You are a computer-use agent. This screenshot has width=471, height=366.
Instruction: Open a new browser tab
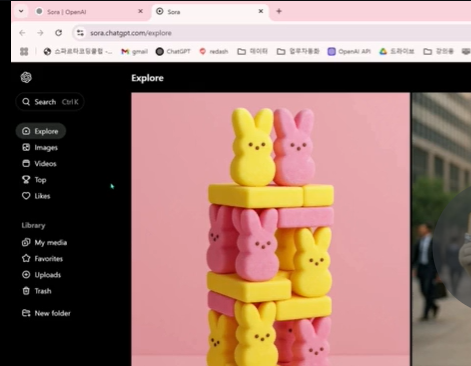point(279,11)
